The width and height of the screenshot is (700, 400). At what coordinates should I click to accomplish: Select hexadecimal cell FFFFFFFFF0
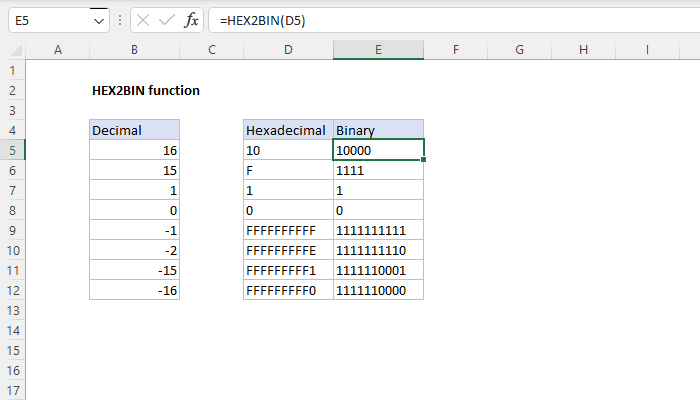288,290
